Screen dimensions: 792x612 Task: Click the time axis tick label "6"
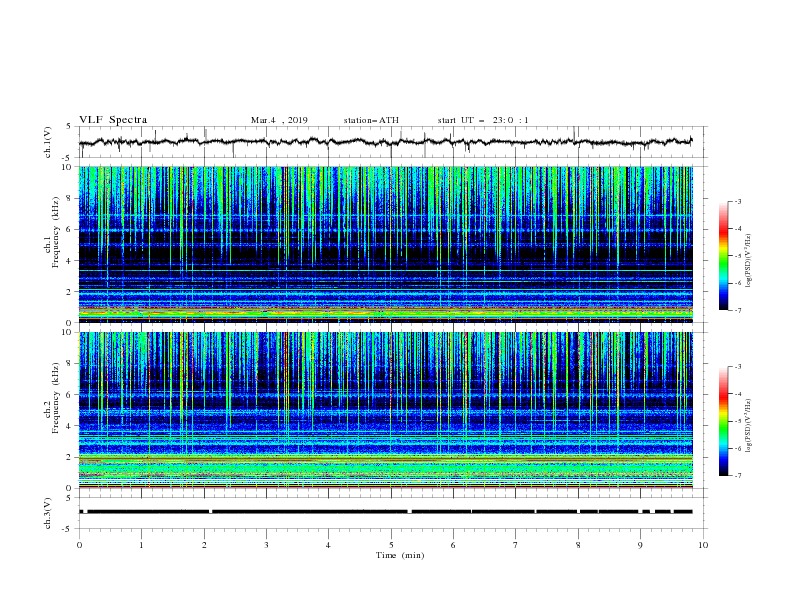click(453, 545)
